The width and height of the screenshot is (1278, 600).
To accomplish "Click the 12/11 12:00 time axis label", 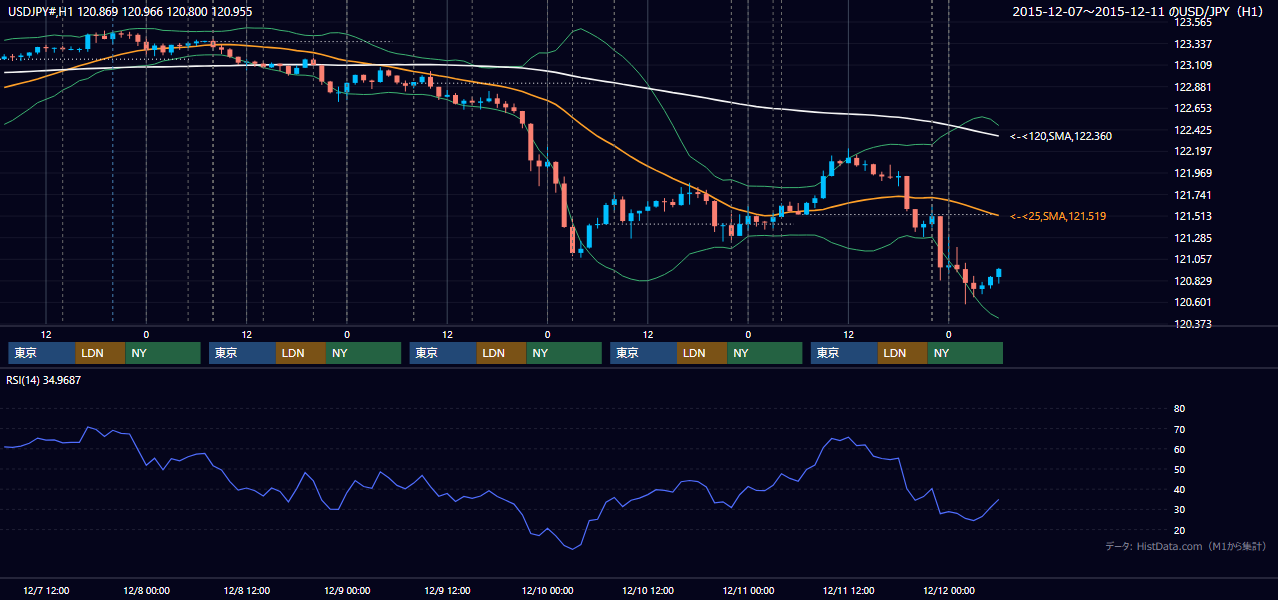I will click(848, 590).
